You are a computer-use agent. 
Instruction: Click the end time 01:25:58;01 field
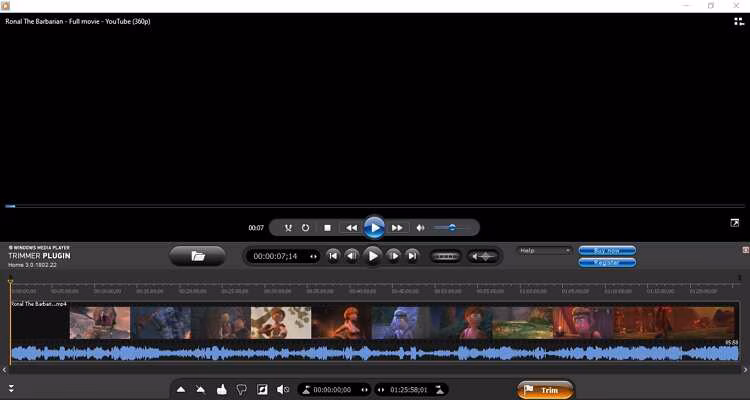click(x=408, y=390)
